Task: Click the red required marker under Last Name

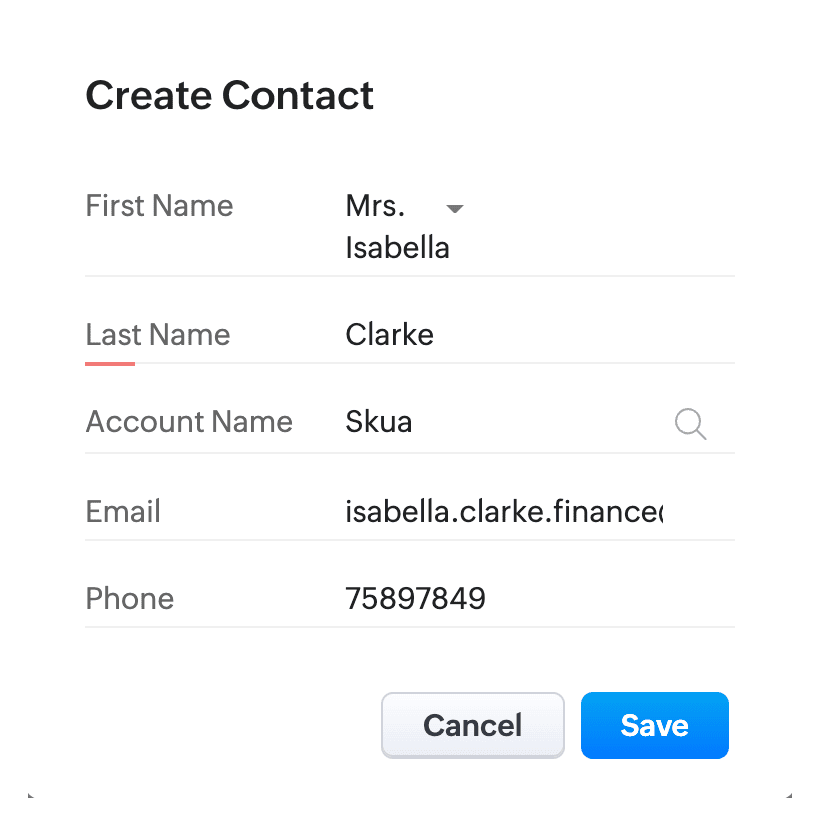Action: 110,363
